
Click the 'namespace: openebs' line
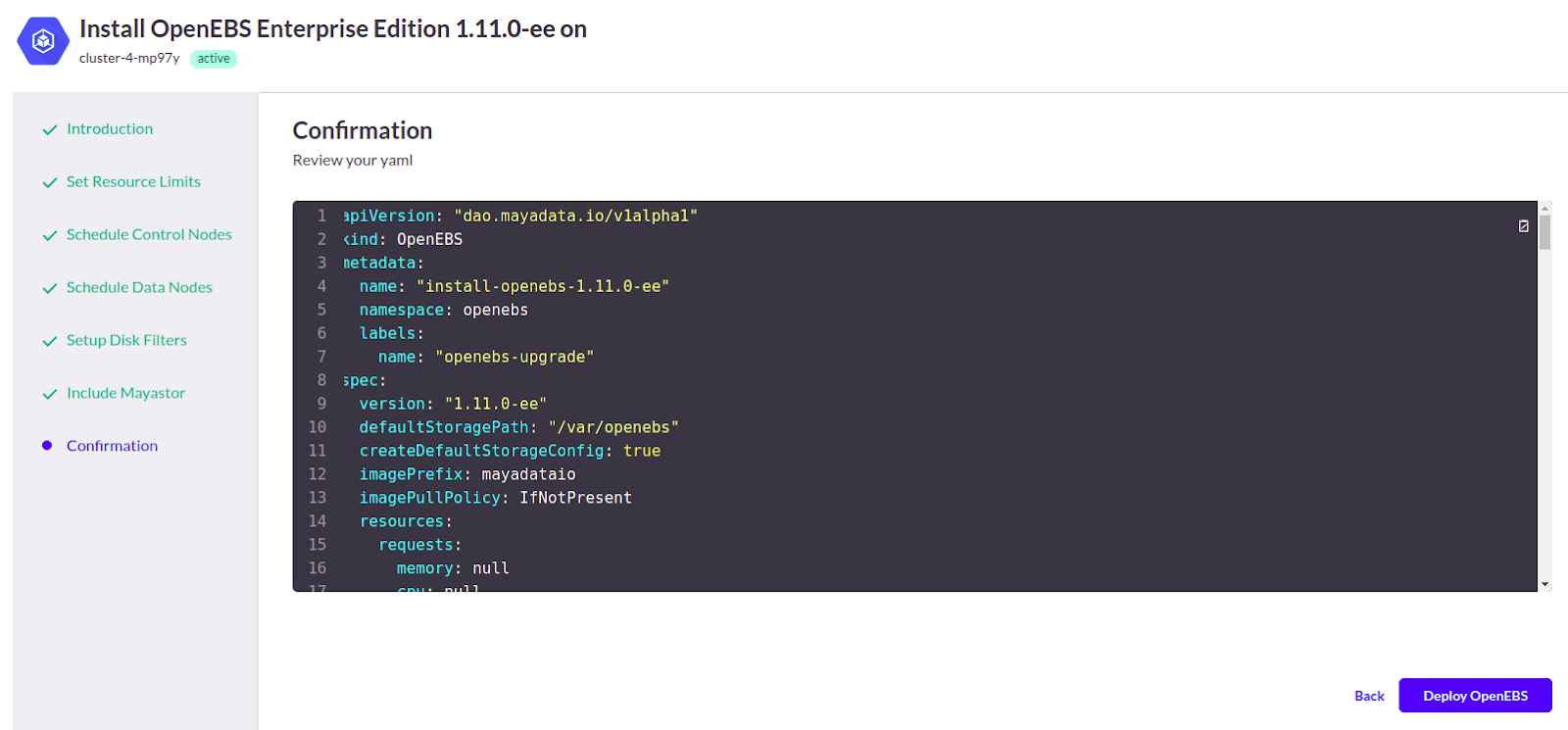point(444,310)
